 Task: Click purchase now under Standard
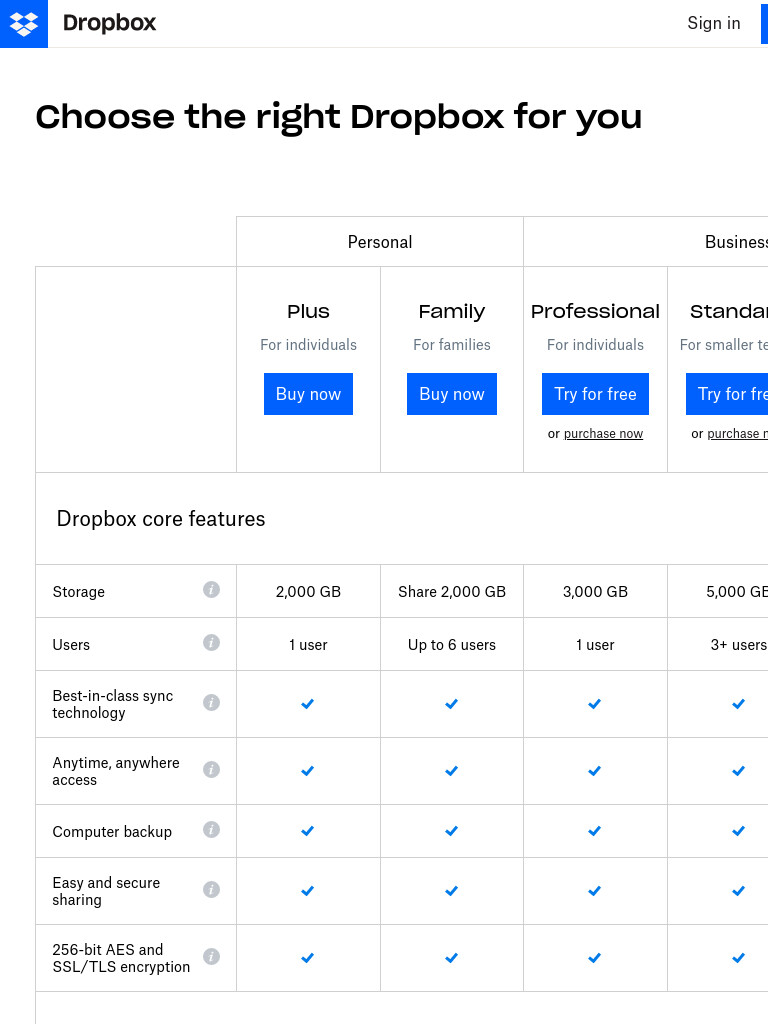737,434
